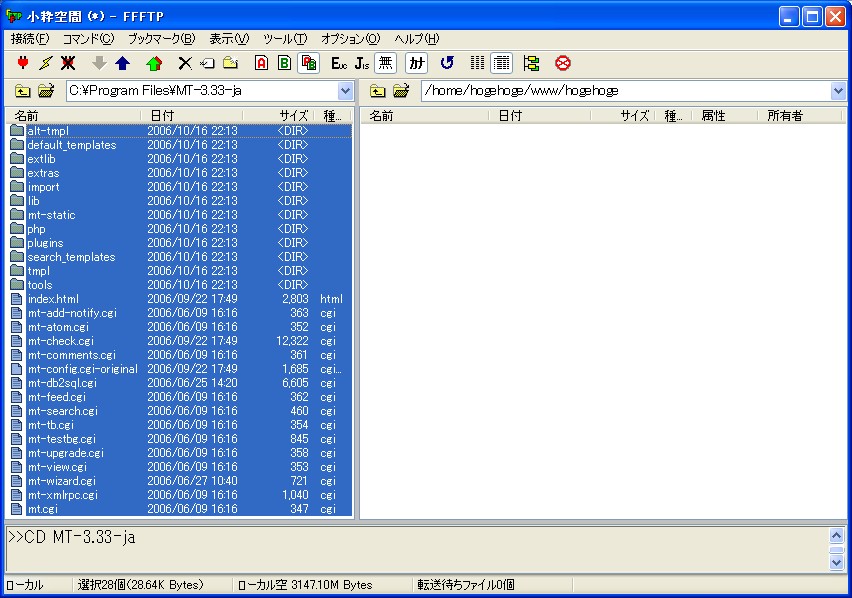Click the folder icon beside alt-tmpl
This screenshot has width=852, height=598.
pos(17,130)
